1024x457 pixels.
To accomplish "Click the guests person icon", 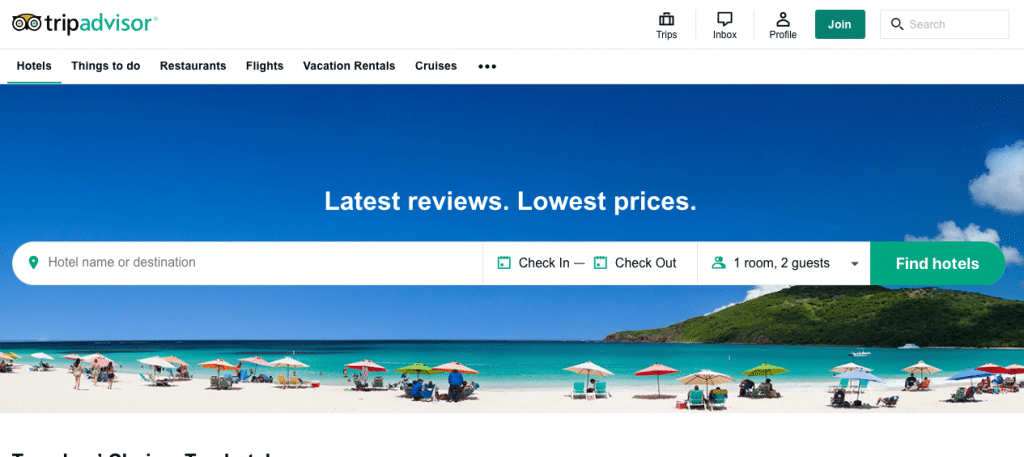I will click(718, 263).
